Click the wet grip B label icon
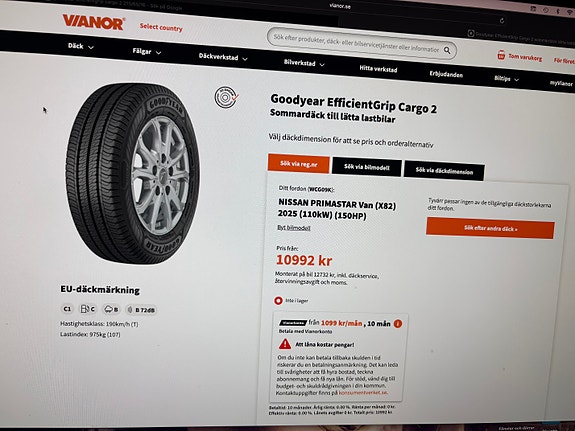The height and width of the screenshot is (431, 575). (x=111, y=309)
